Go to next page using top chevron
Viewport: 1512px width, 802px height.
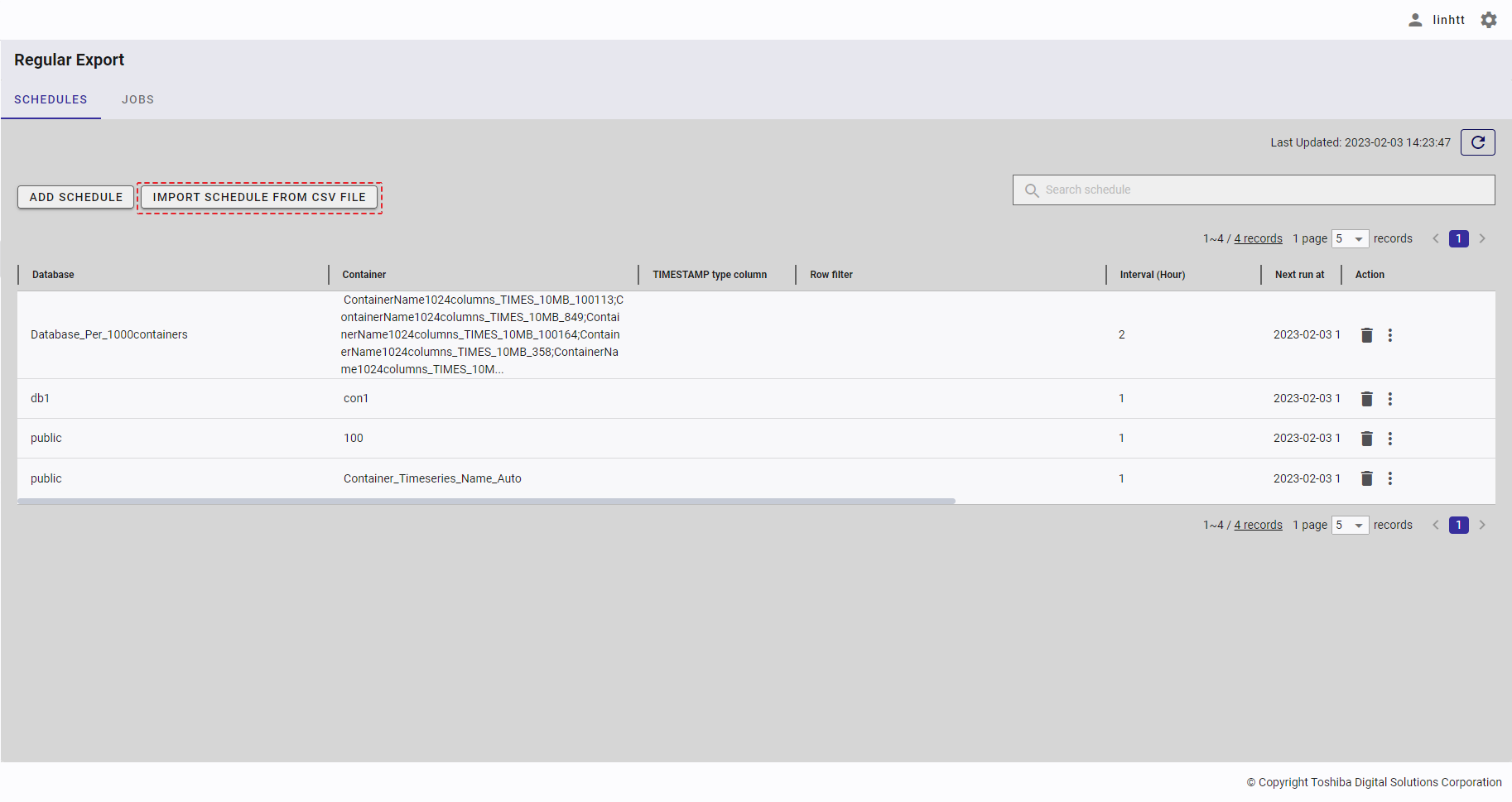[1482, 239]
